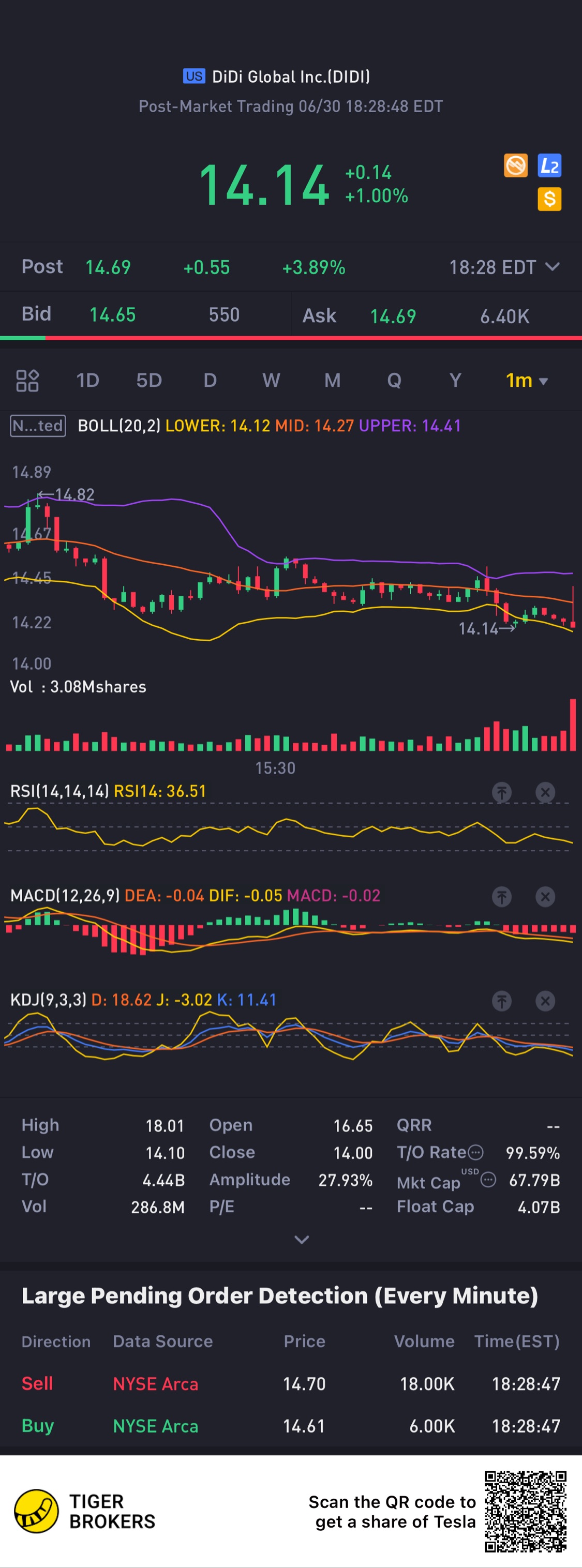Viewport: 582px width, 1568px height.
Task: Tap the latest candlestick on chart
Action: tap(573, 607)
